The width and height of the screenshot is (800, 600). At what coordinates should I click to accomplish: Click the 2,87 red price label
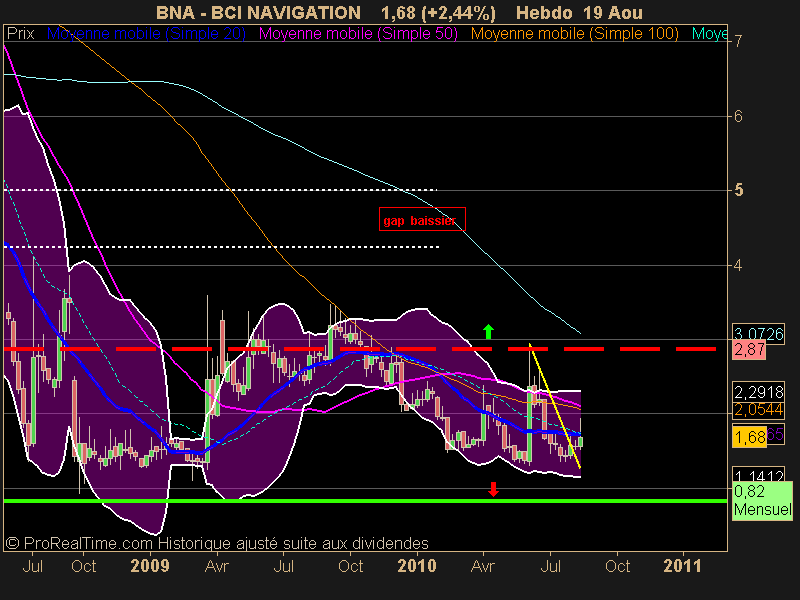[749, 350]
